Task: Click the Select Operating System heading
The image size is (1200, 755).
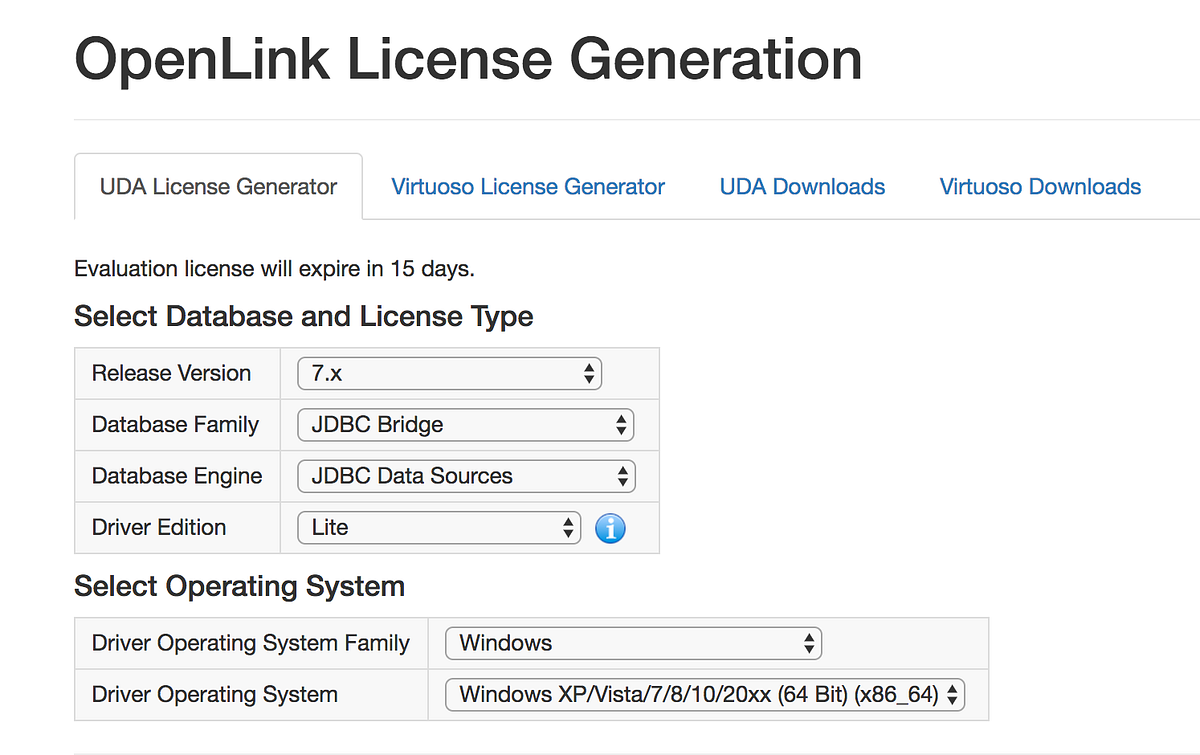Action: 239,586
